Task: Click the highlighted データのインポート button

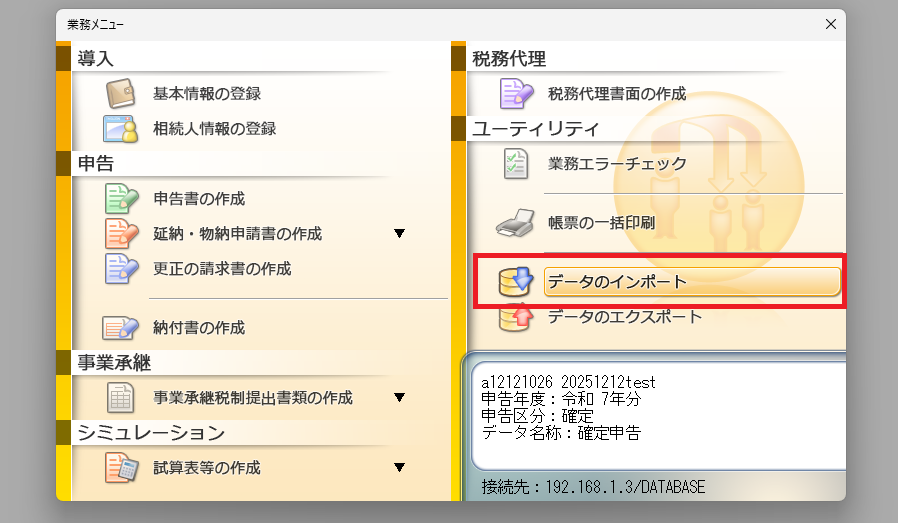Action: (x=692, y=281)
